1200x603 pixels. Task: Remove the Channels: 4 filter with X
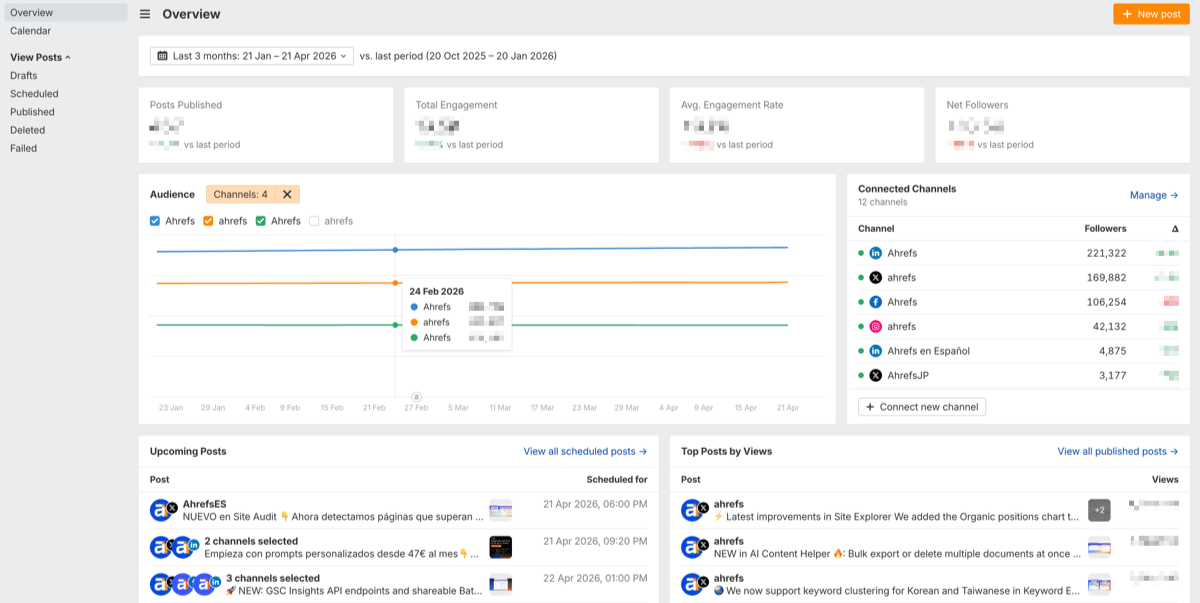point(287,195)
